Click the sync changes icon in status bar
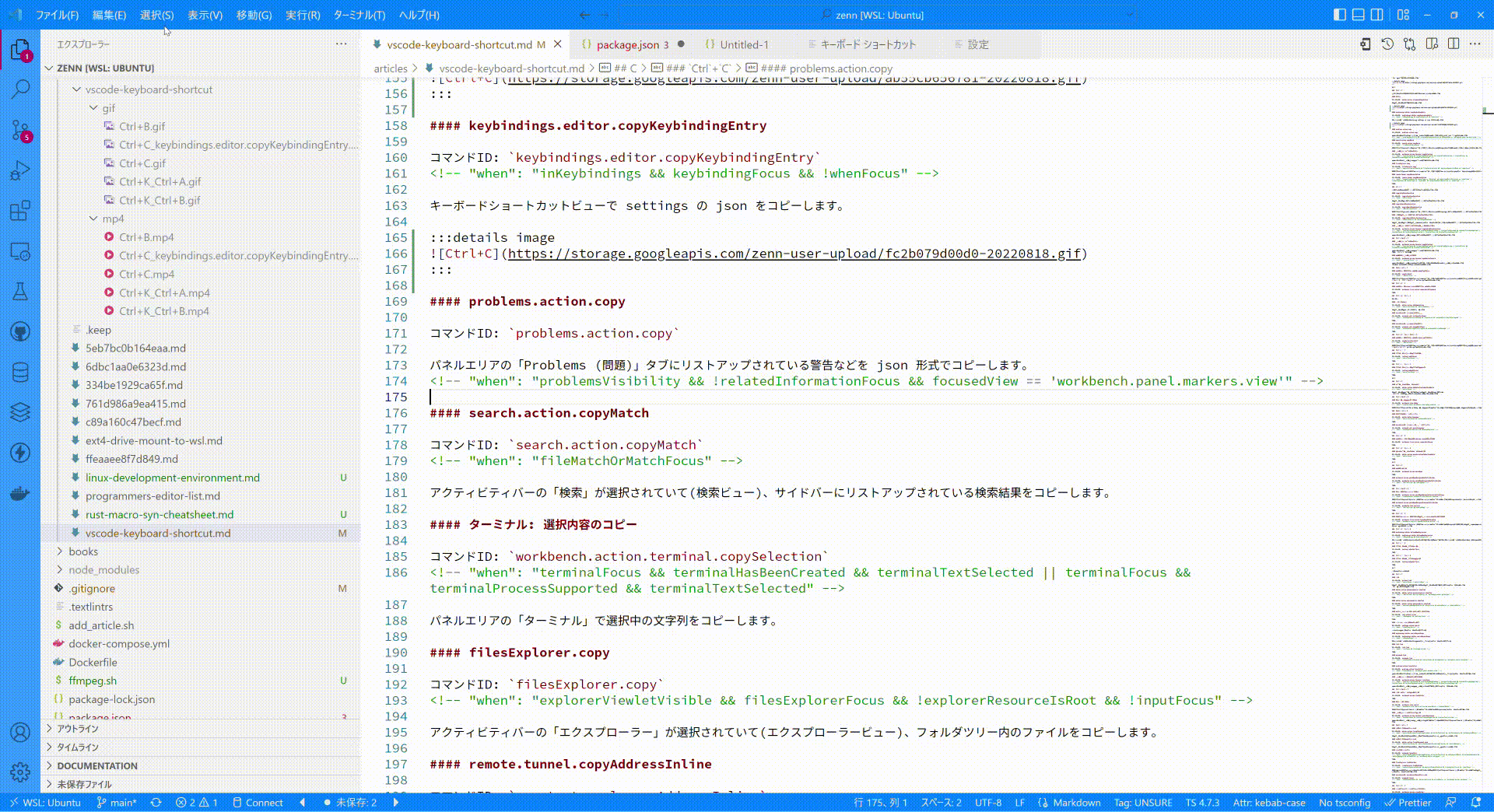1494x812 pixels. (x=156, y=803)
